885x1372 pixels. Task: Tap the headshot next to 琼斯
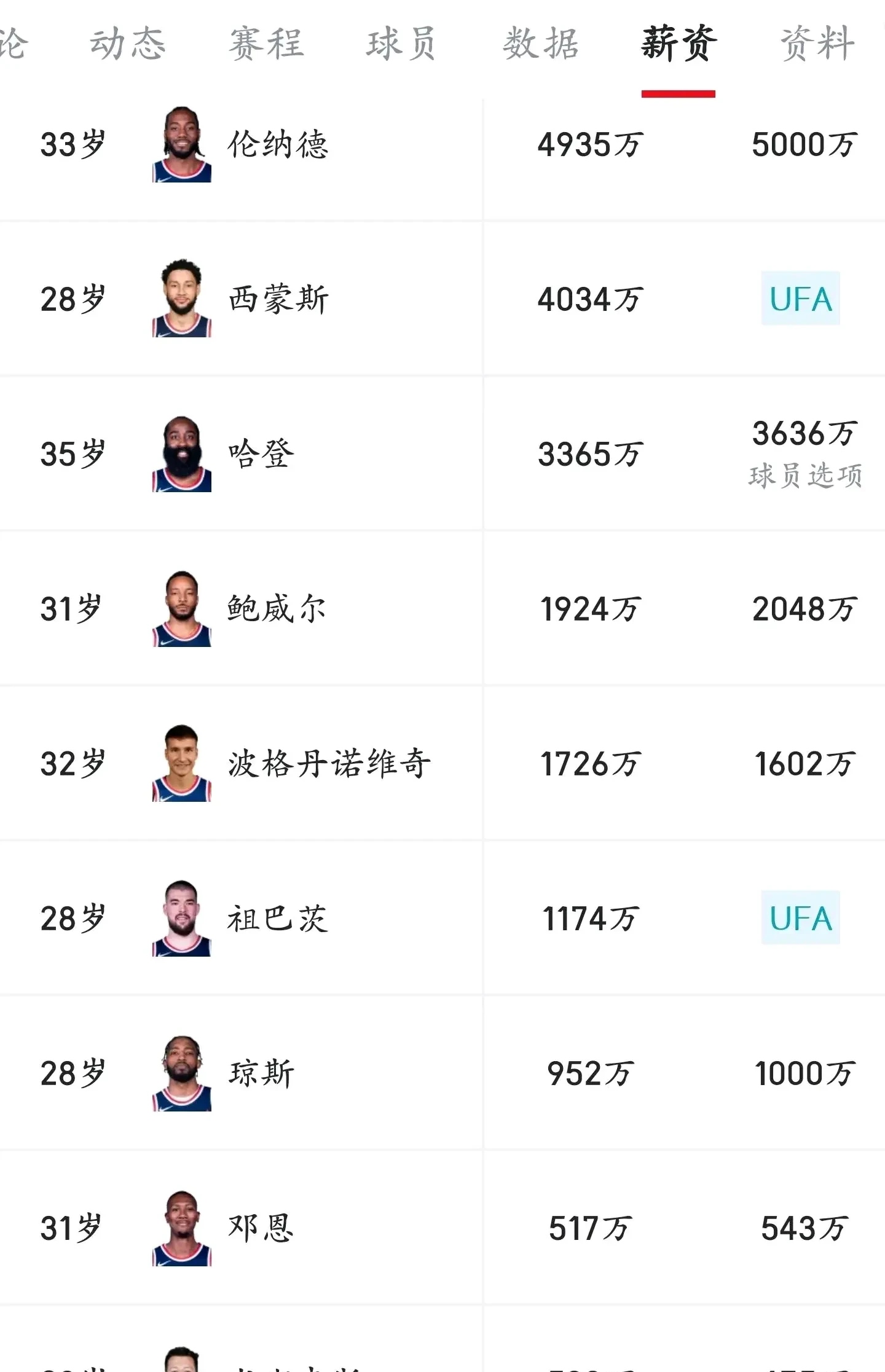tap(182, 1073)
